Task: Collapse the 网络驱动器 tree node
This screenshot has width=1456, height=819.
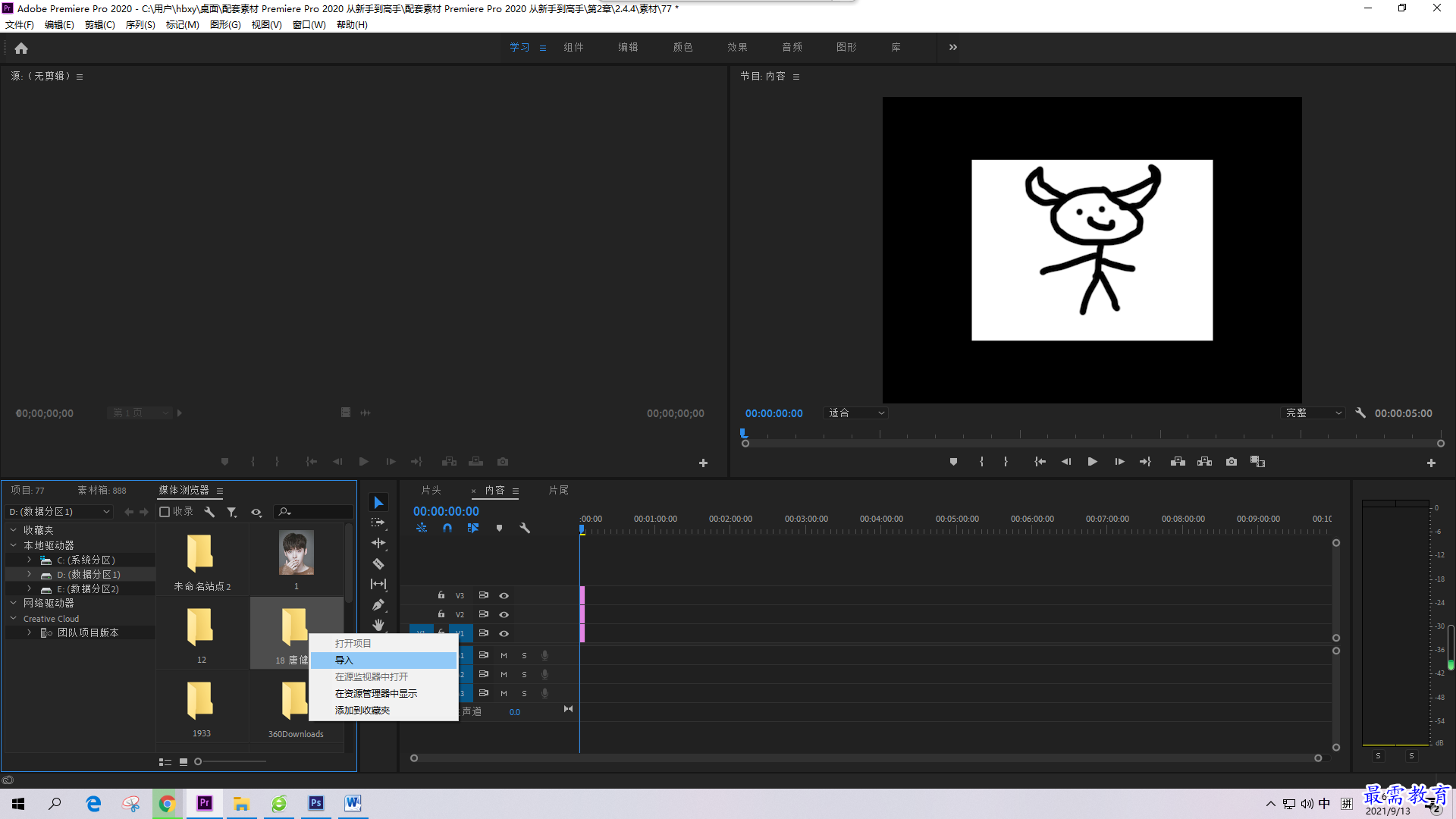Action: click(x=13, y=603)
